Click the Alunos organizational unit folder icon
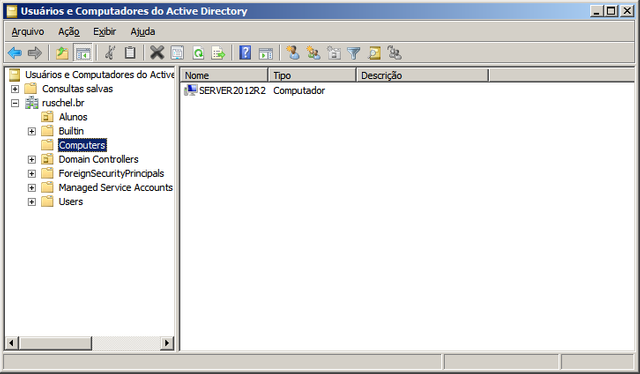The image size is (640, 374). click(x=47, y=117)
